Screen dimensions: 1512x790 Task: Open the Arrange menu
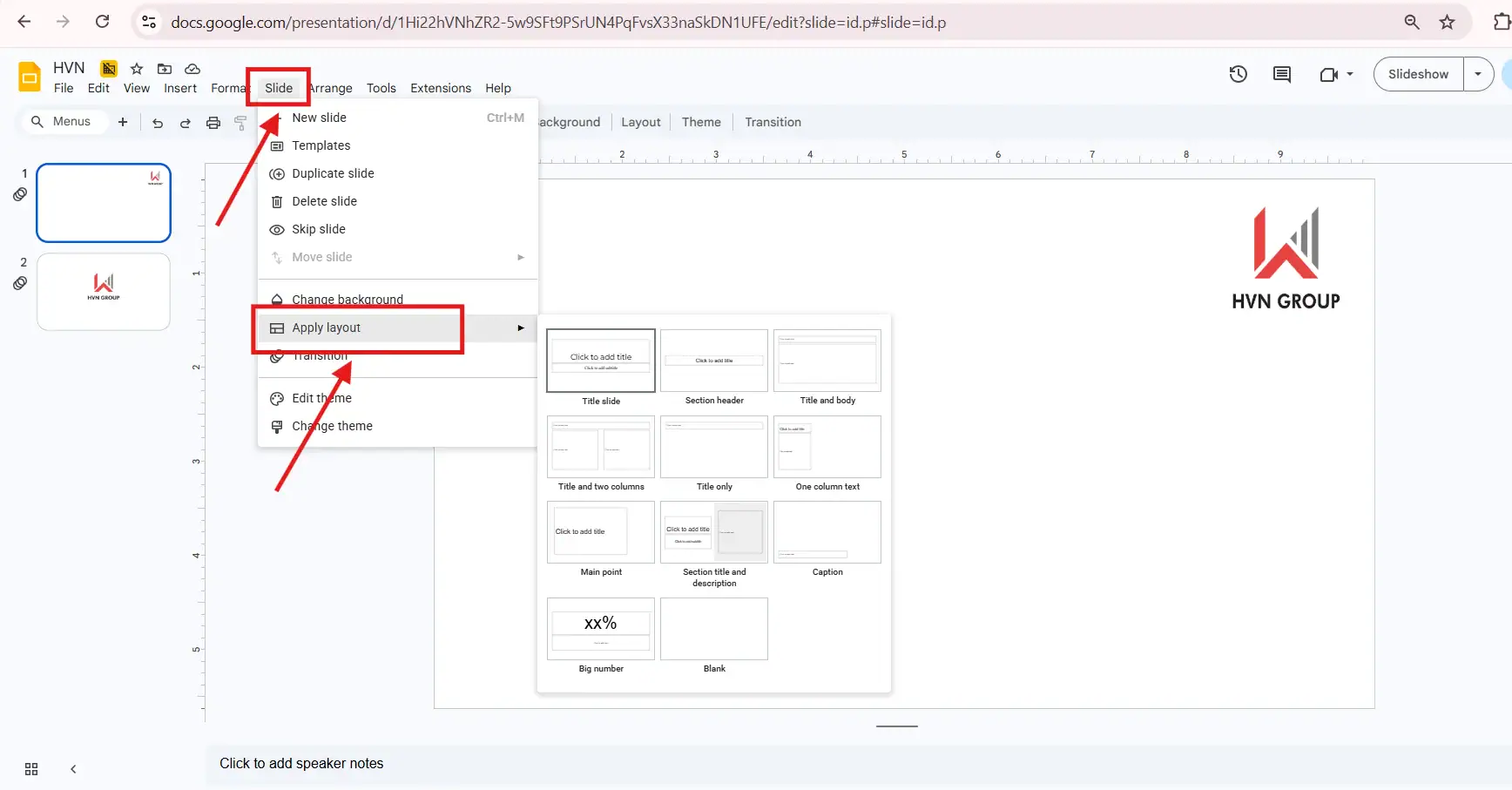pos(329,88)
